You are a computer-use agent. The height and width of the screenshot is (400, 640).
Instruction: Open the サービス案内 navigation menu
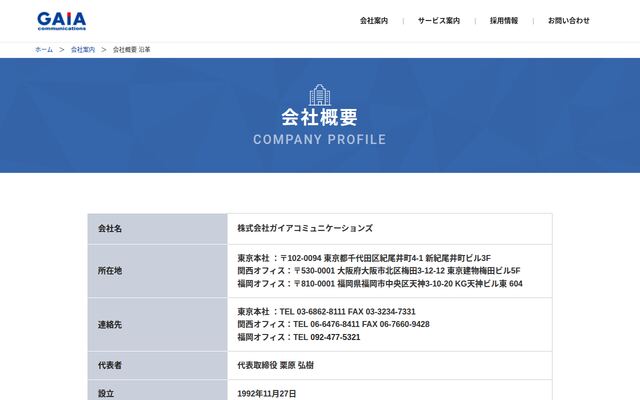(x=439, y=21)
